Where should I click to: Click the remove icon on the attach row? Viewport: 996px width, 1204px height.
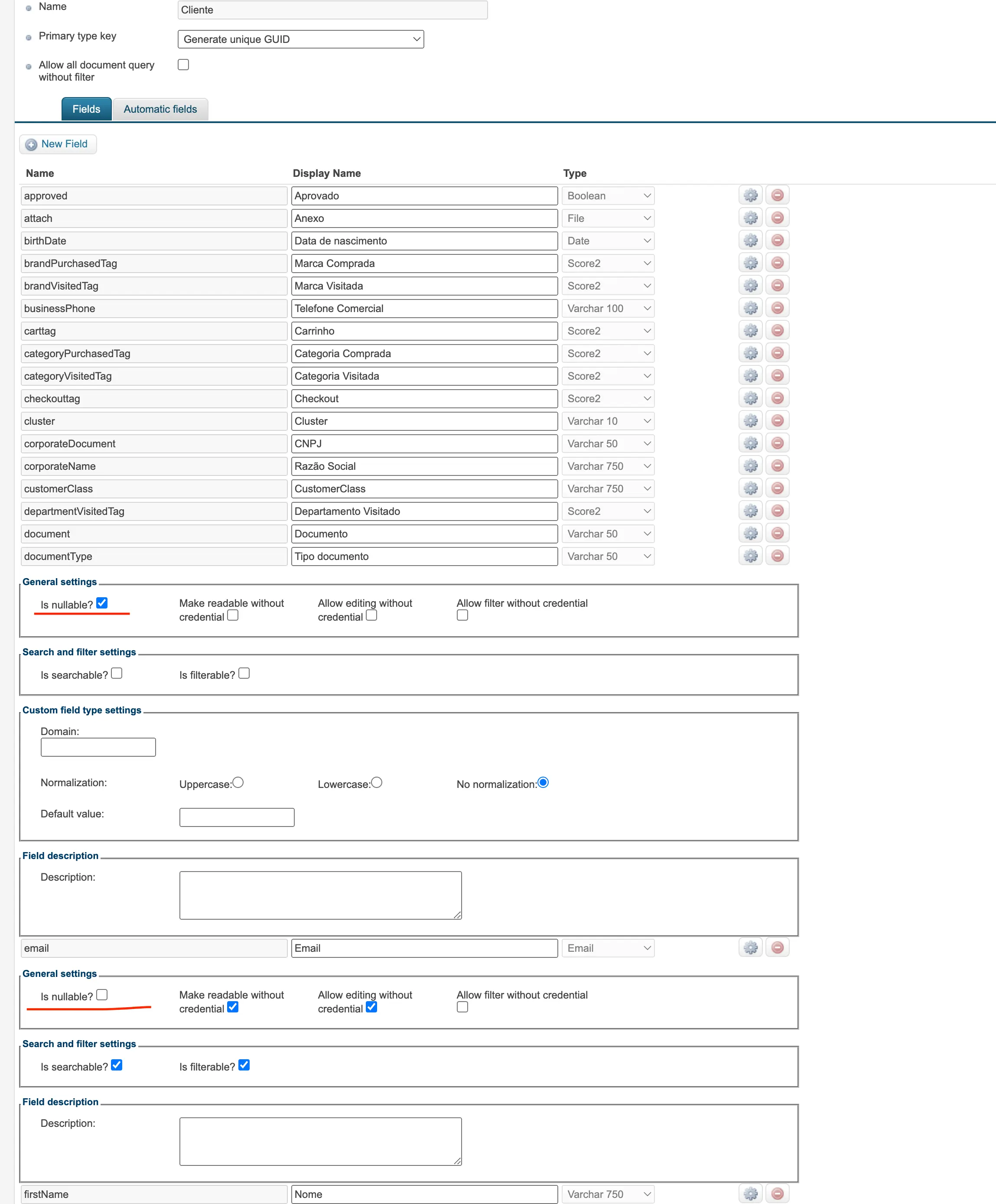point(778,218)
